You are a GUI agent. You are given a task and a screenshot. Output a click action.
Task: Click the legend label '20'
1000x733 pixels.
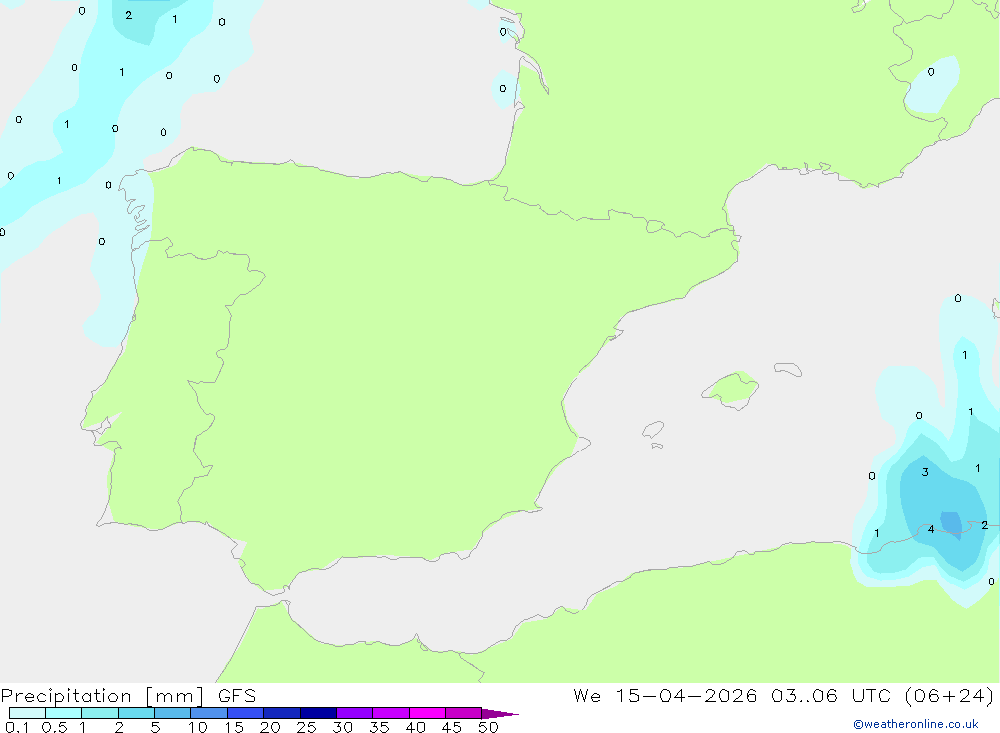coord(270,727)
